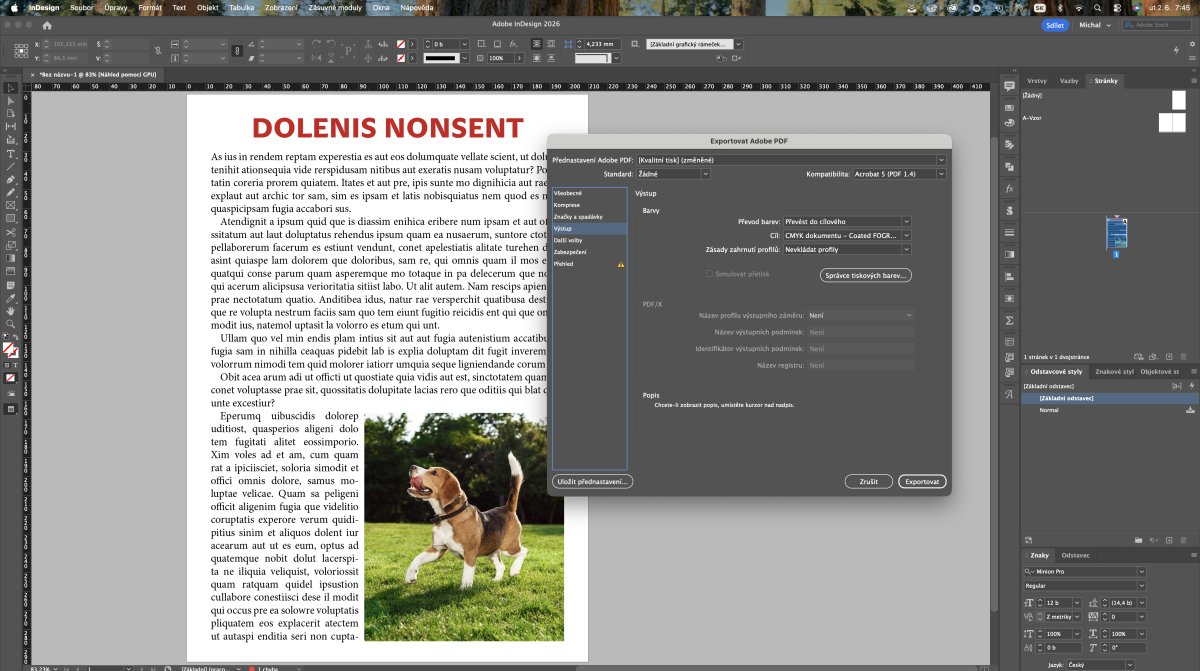
Task: Open Přednastavení Adobe PDF dropdown
Action: pos(791,159)
